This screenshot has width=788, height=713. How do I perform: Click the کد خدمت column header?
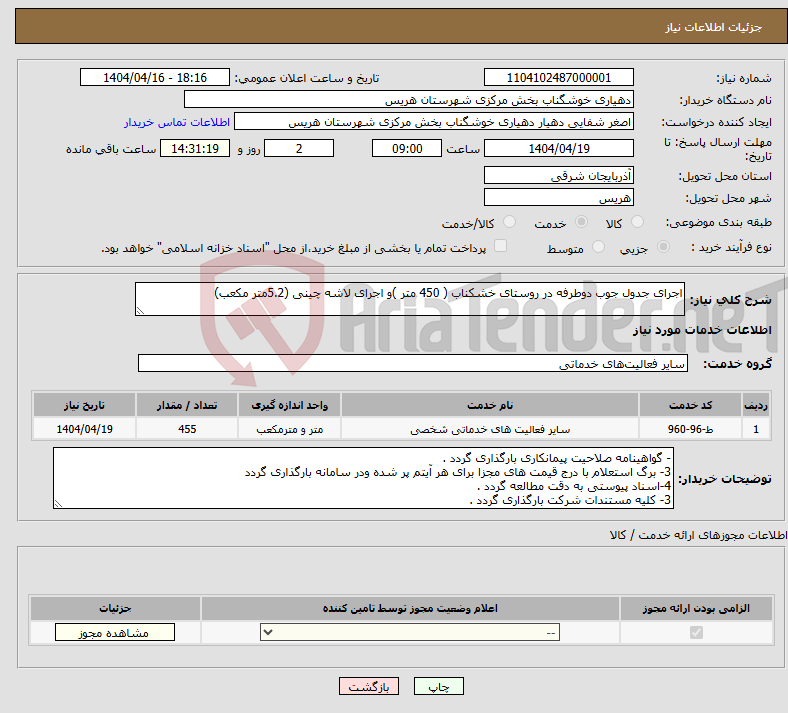[x=691, y=405]
